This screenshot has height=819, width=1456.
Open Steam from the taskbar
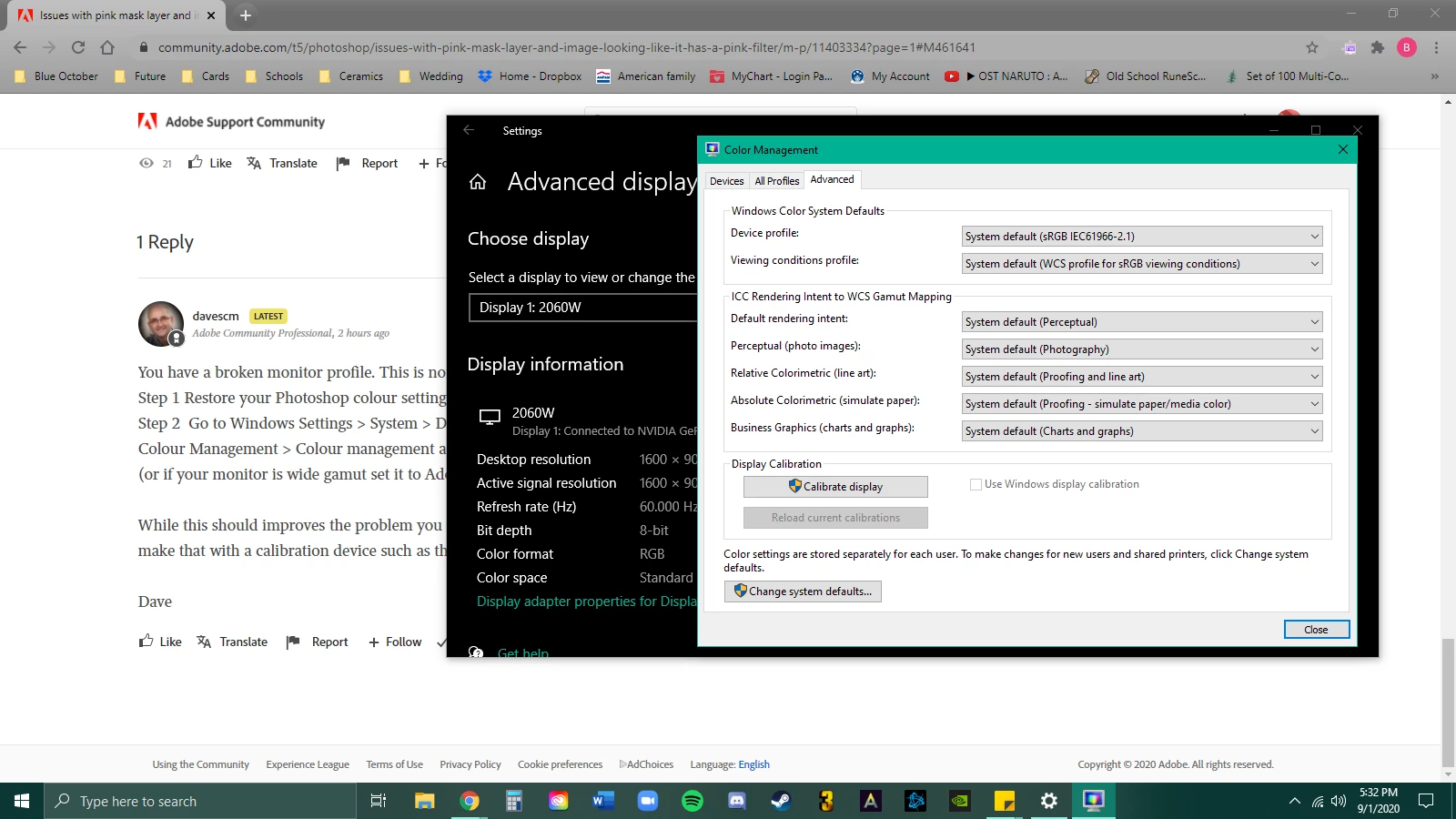tap(781, 801)
